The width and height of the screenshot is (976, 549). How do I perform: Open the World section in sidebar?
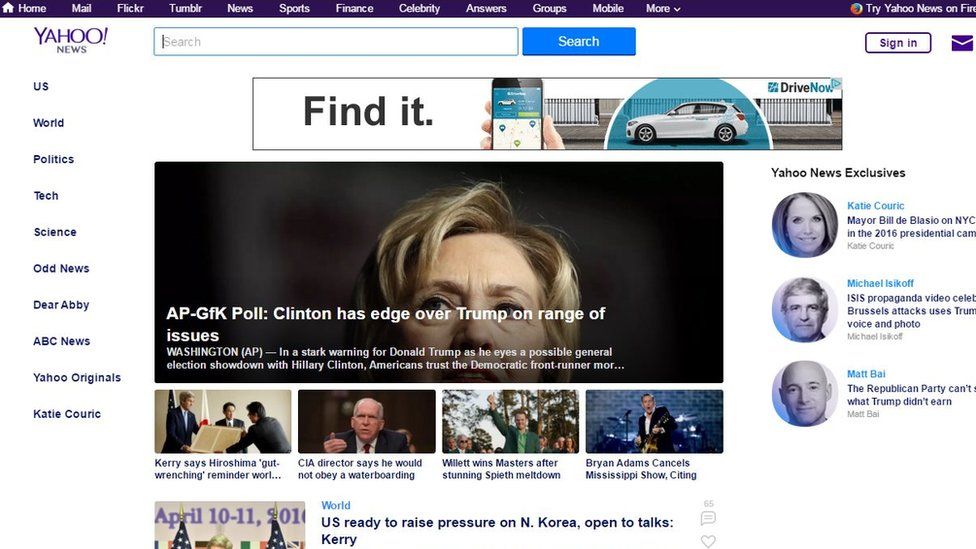tap(49, 123)
